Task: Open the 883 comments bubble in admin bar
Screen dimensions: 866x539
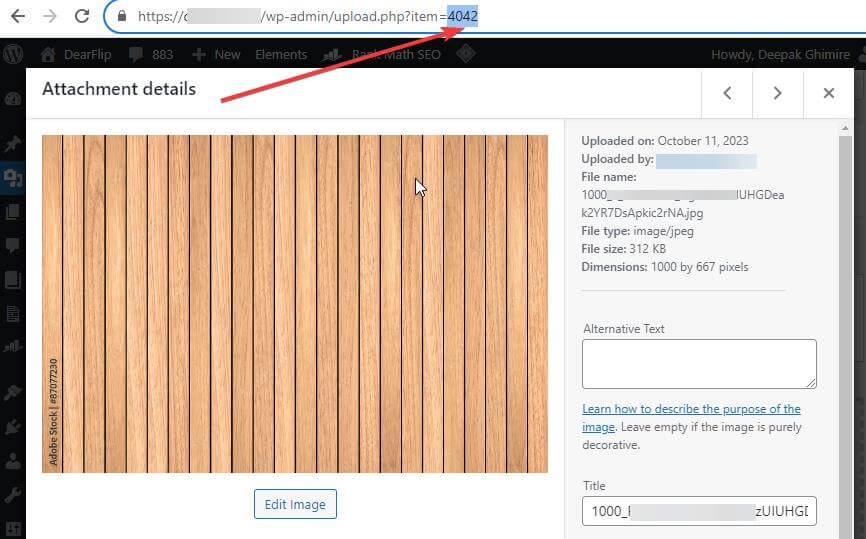Action: [149, 54]
